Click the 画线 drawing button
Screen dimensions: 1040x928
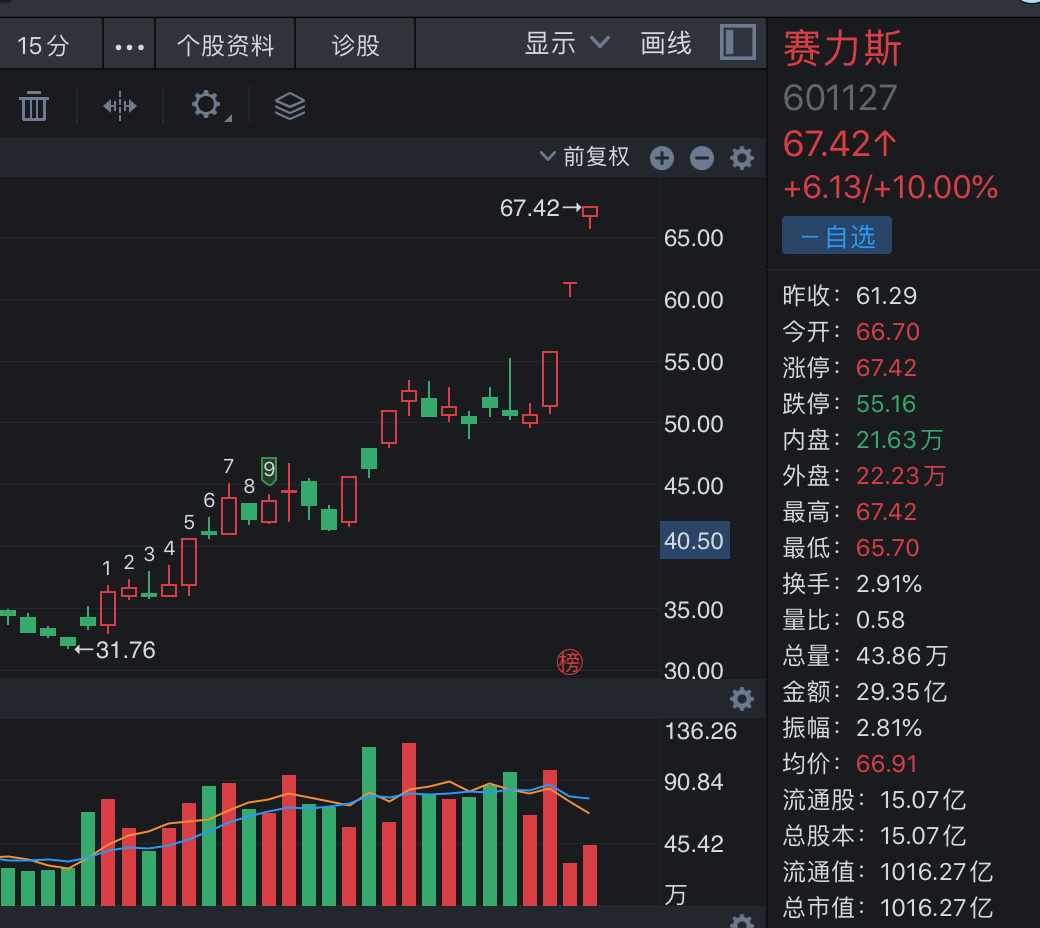pyautogui.click(x=666, y=44)
